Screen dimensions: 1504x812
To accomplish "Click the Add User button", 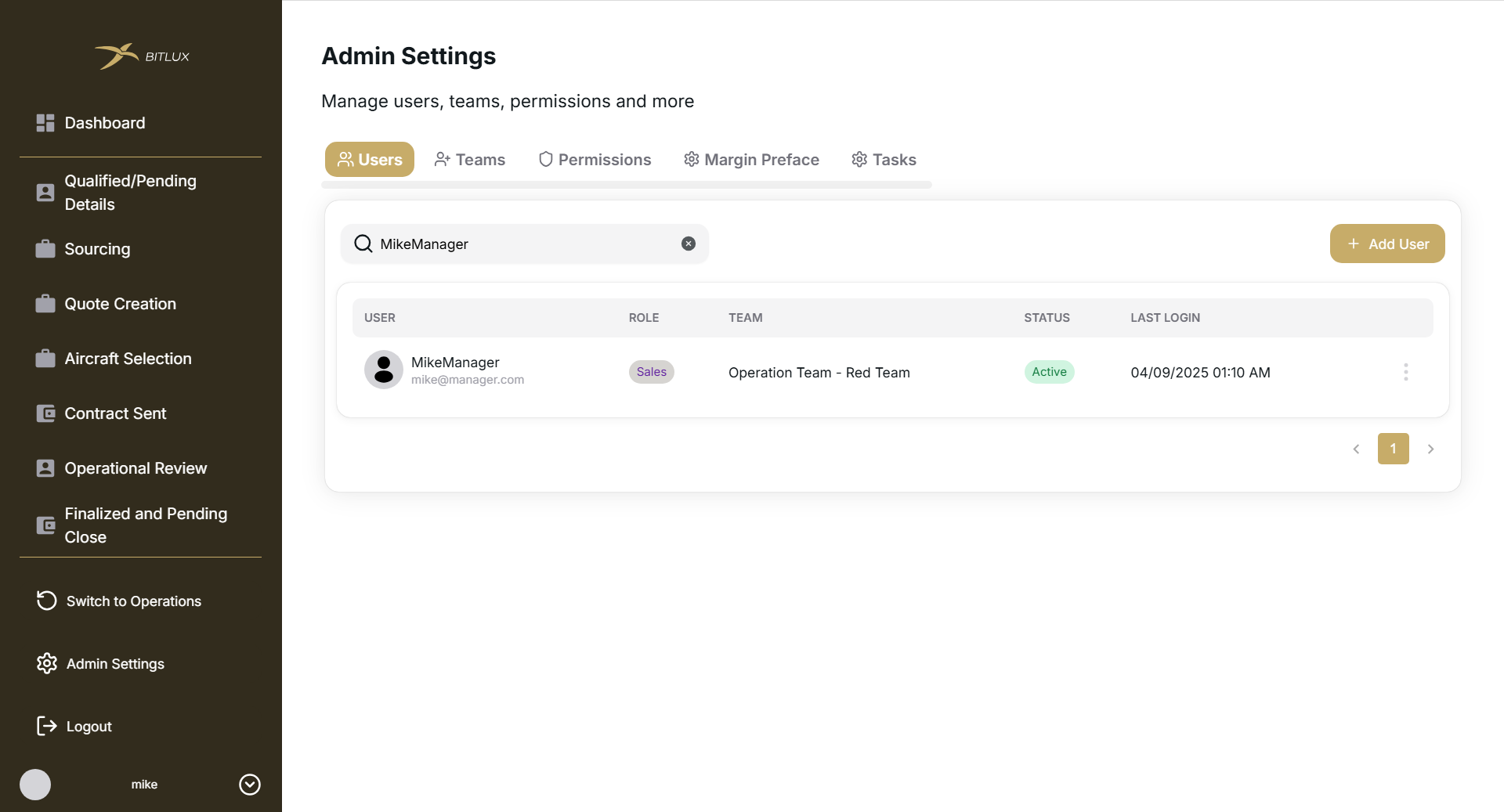I will point(1387,244).
